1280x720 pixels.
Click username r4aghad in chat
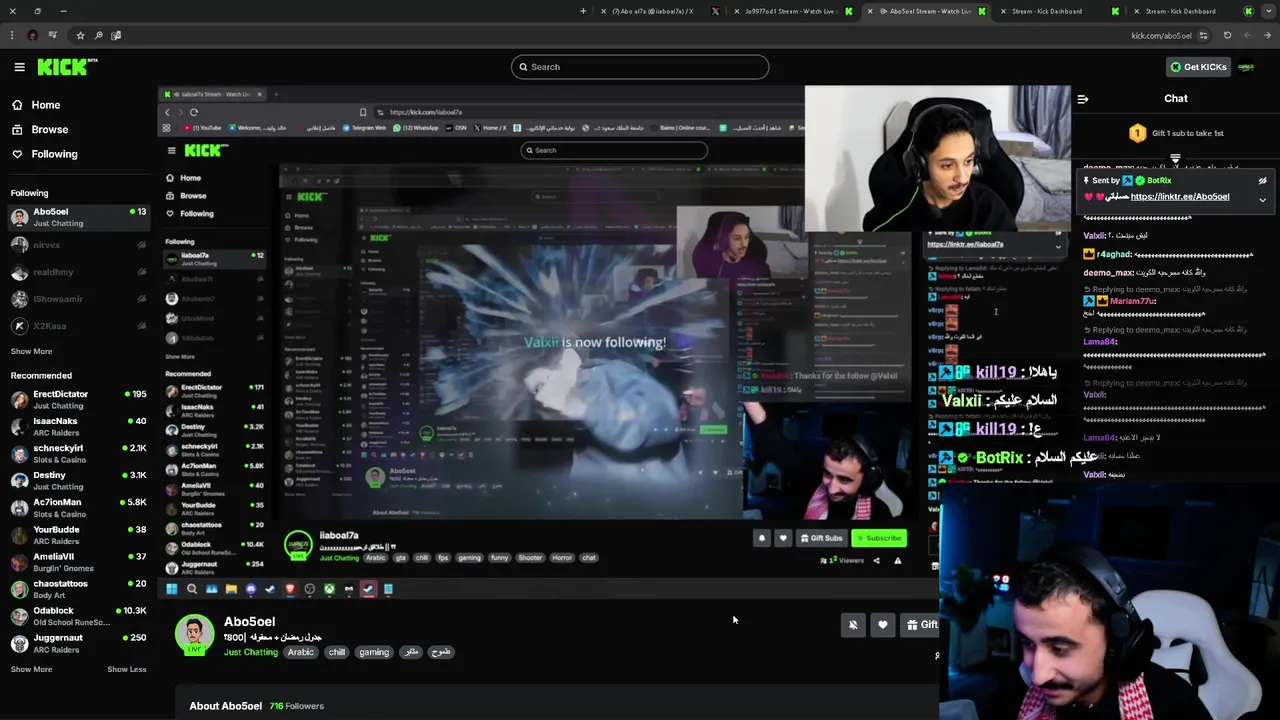point(1113,255)
